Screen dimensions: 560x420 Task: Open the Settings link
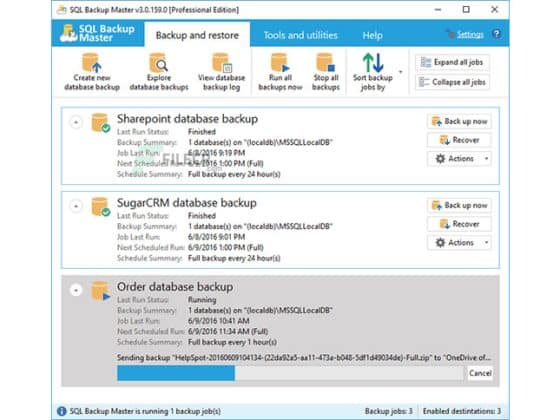(470, 34)
